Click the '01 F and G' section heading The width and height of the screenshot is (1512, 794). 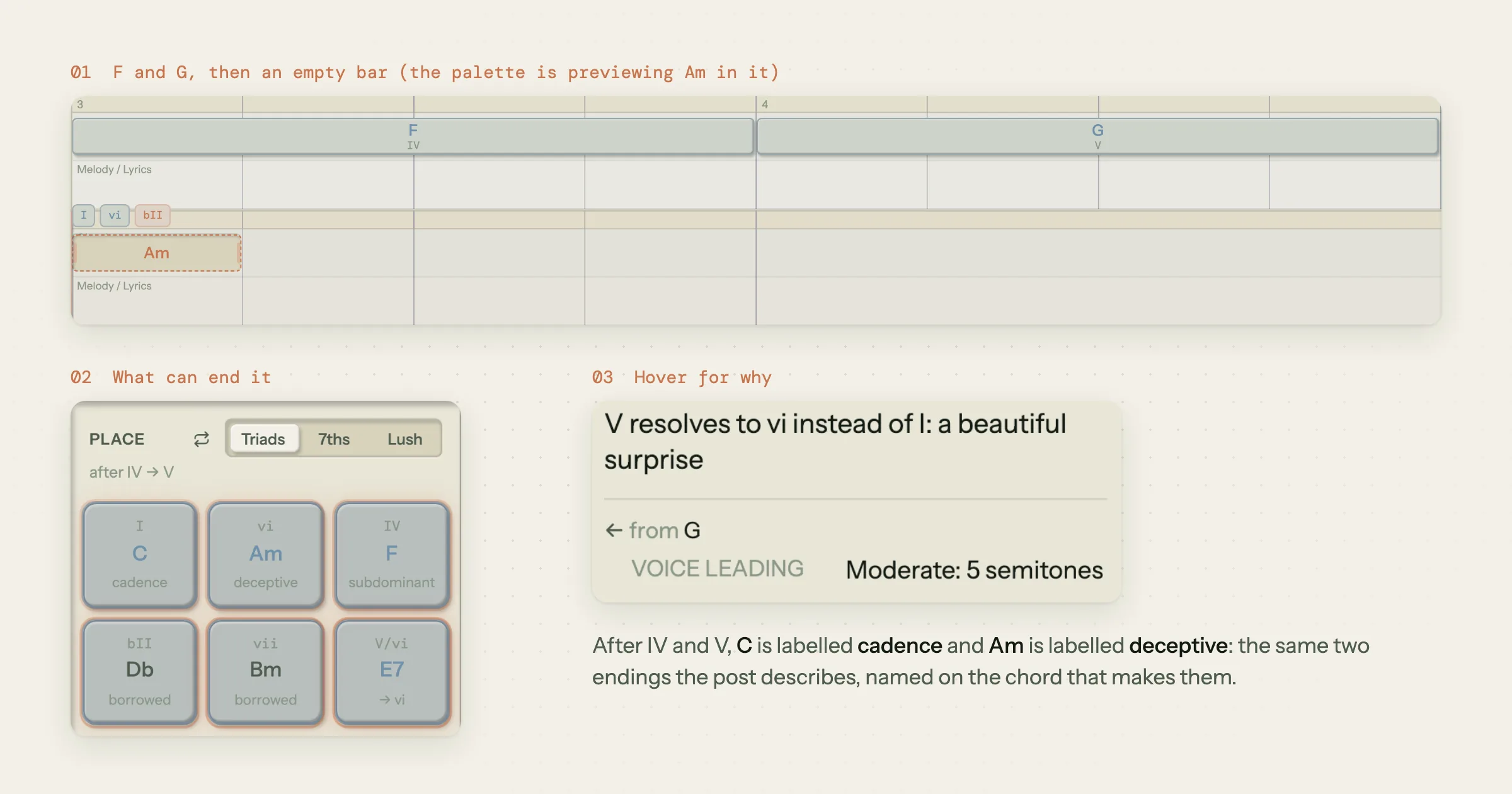coord(425,72)
